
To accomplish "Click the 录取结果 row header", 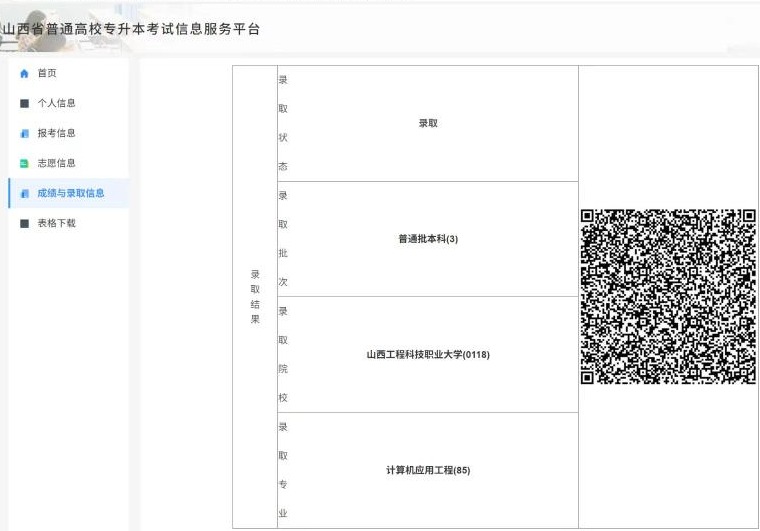I will [255, 297].
